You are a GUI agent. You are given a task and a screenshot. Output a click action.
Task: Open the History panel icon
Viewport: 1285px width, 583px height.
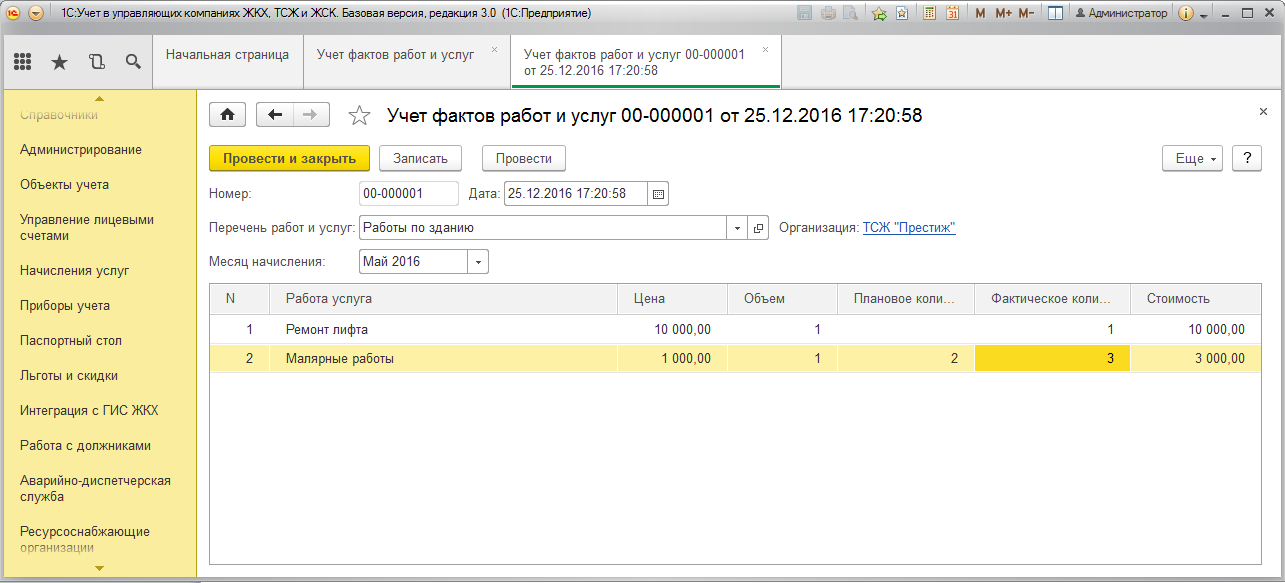coord(96,62)
